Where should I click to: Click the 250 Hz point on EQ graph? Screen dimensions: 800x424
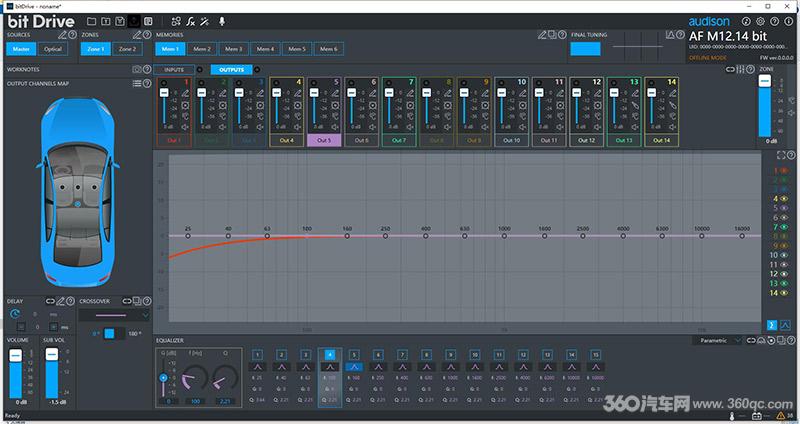385,236
